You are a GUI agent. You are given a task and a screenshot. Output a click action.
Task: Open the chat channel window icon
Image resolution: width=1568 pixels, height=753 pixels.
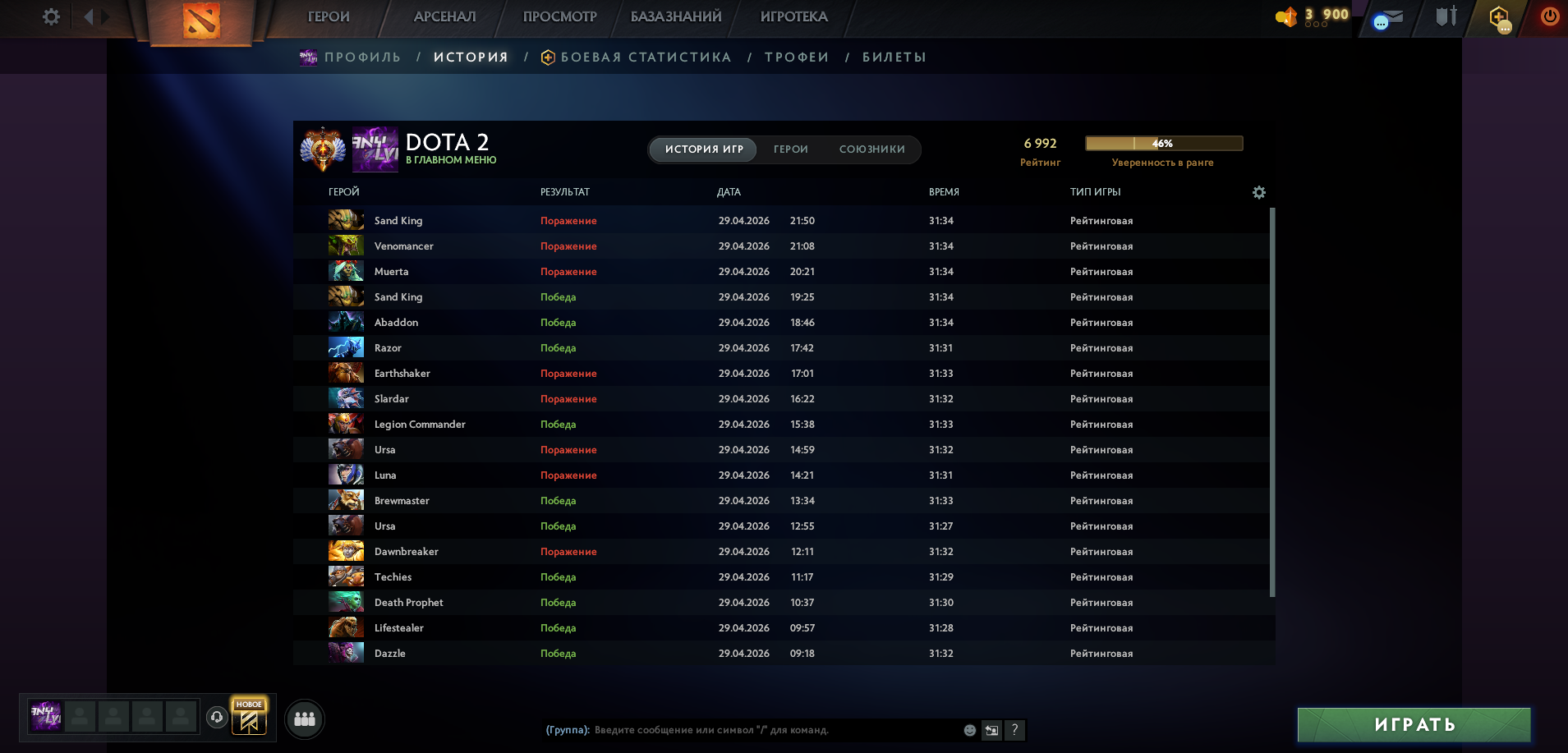coord(992,730)
